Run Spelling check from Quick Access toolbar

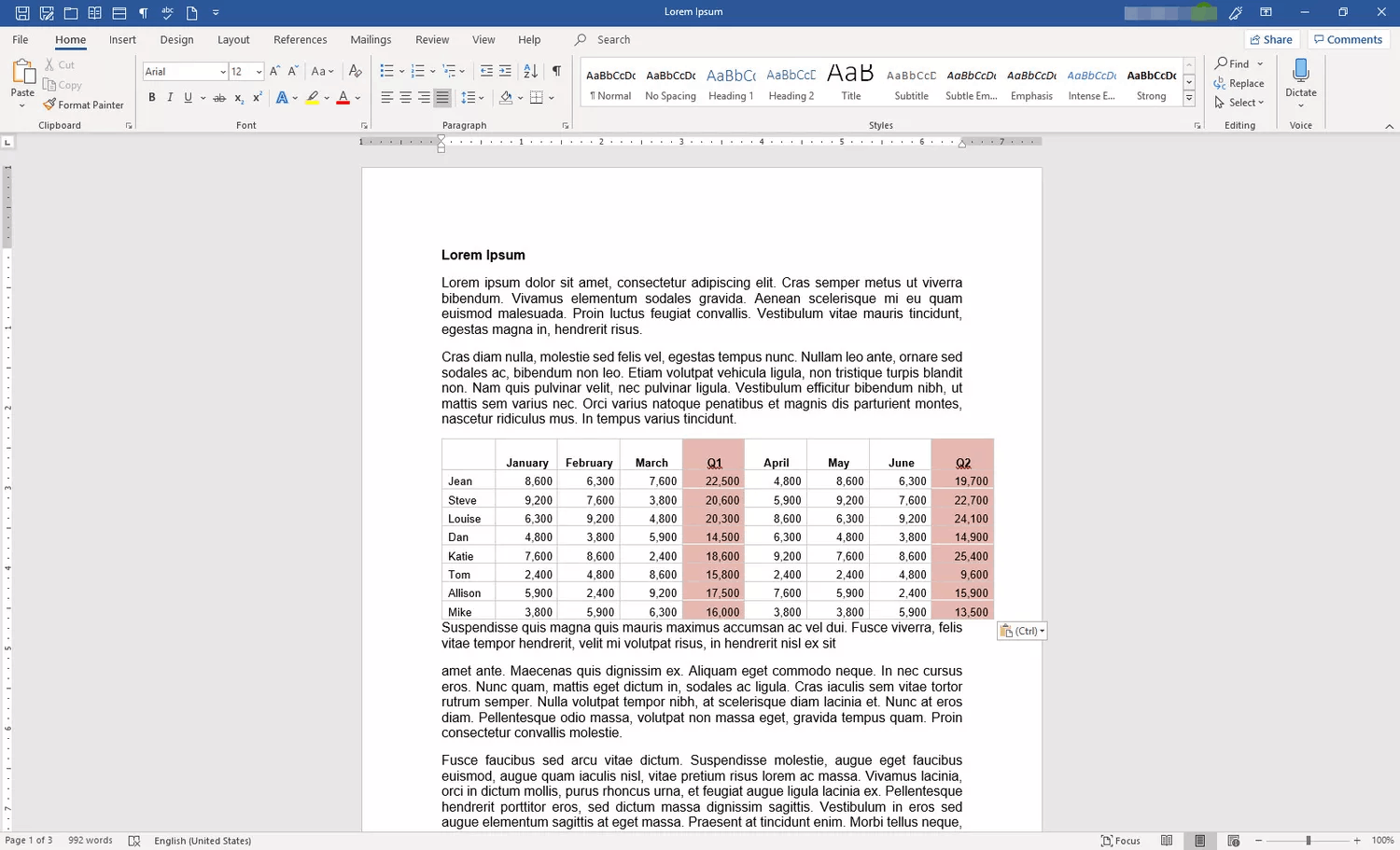click(167, 12)
